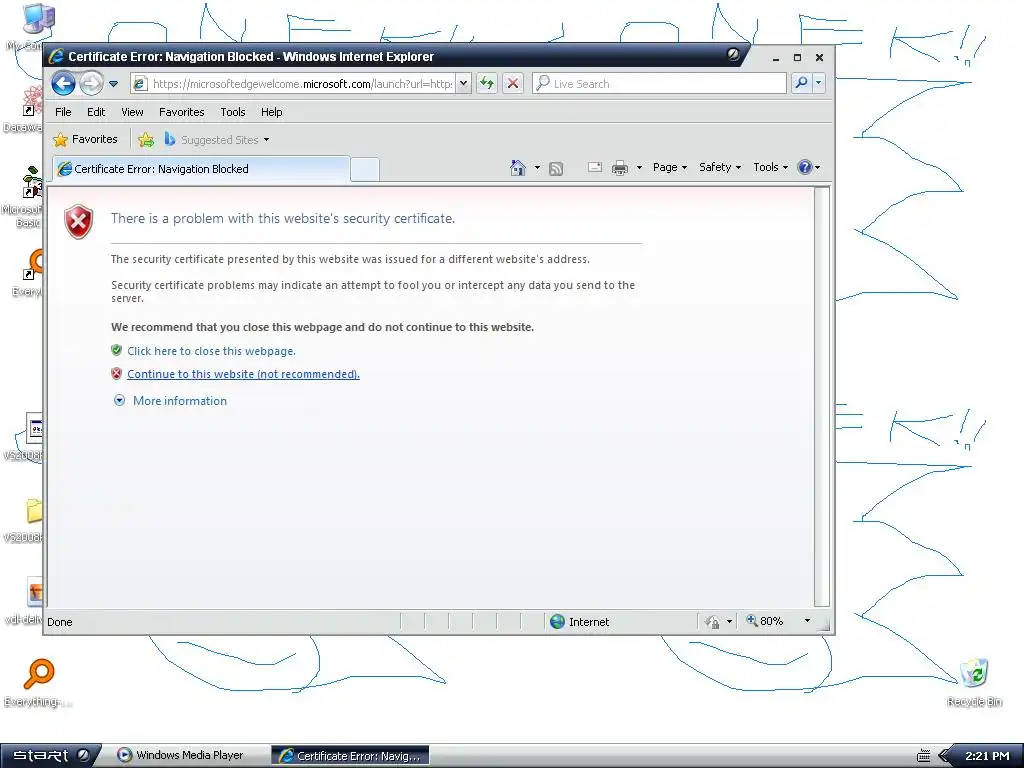Click the red shield continue icon

(116, 374)
